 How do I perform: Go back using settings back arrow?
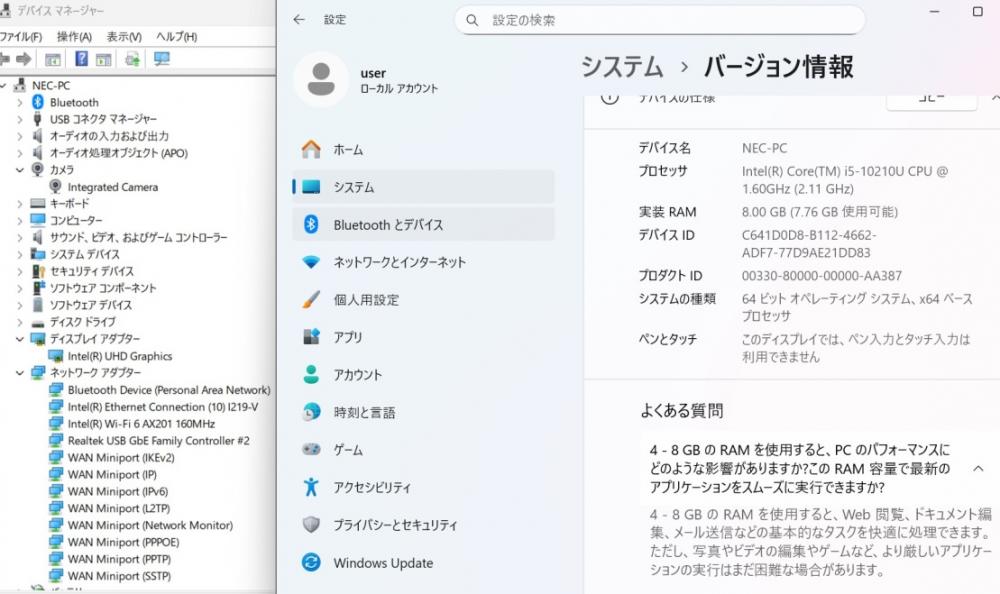300,20
